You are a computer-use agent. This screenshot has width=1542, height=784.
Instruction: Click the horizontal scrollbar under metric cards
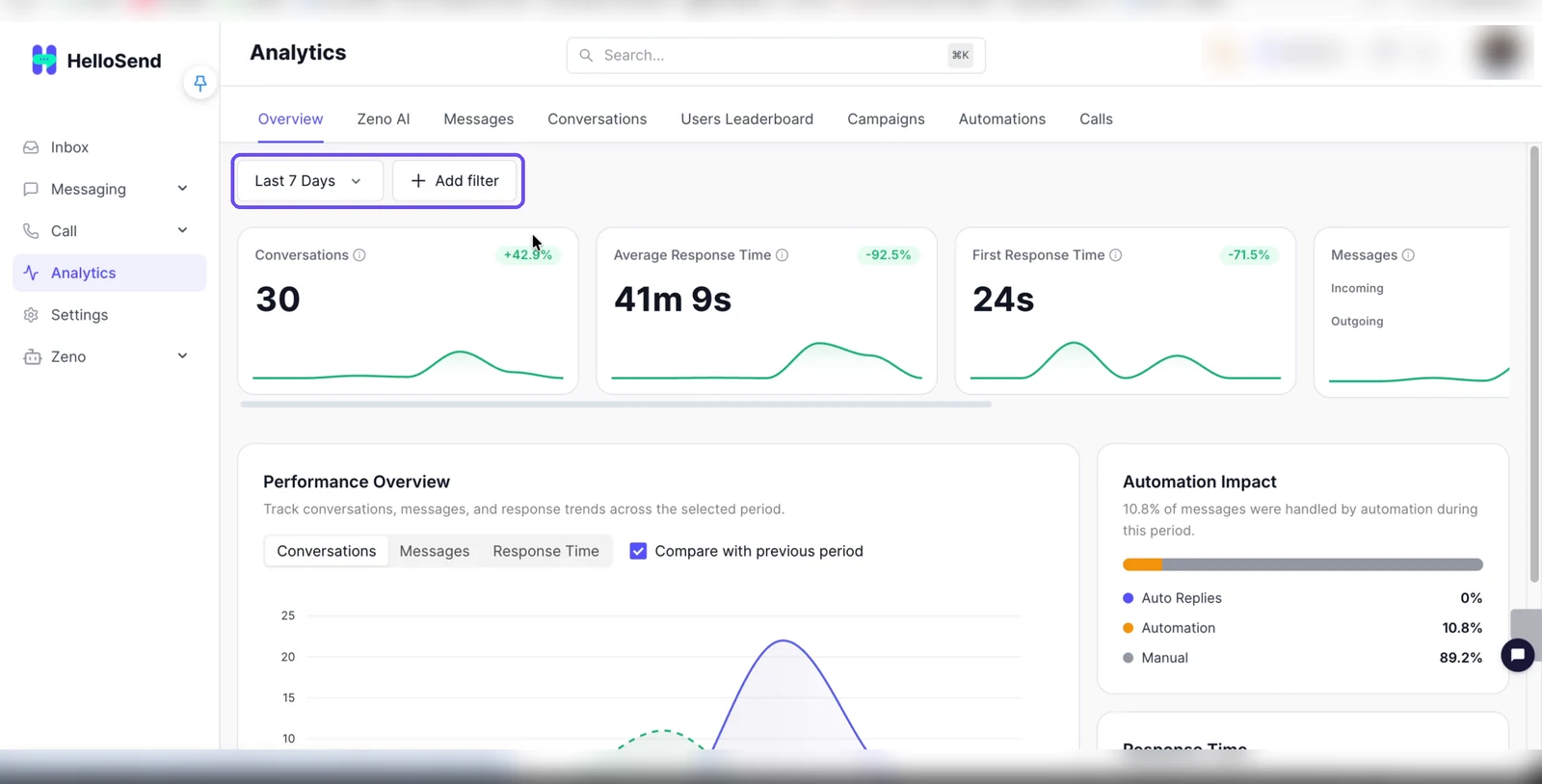pyautogui.click(x=616, y=405)
